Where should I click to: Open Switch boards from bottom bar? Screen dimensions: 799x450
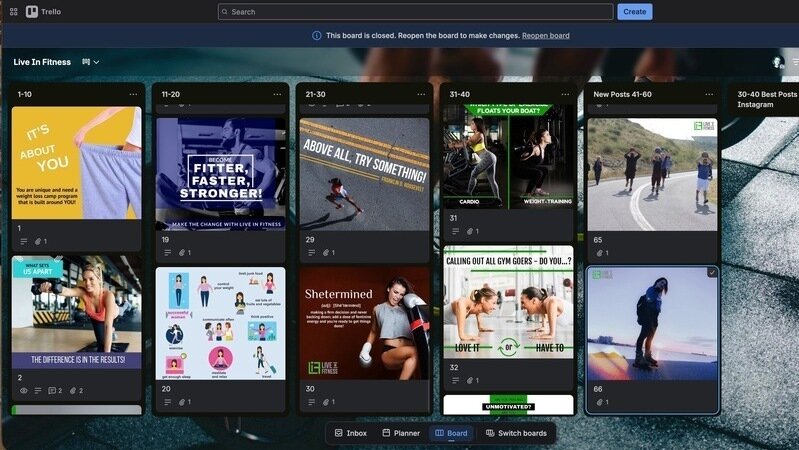point(516,433)
